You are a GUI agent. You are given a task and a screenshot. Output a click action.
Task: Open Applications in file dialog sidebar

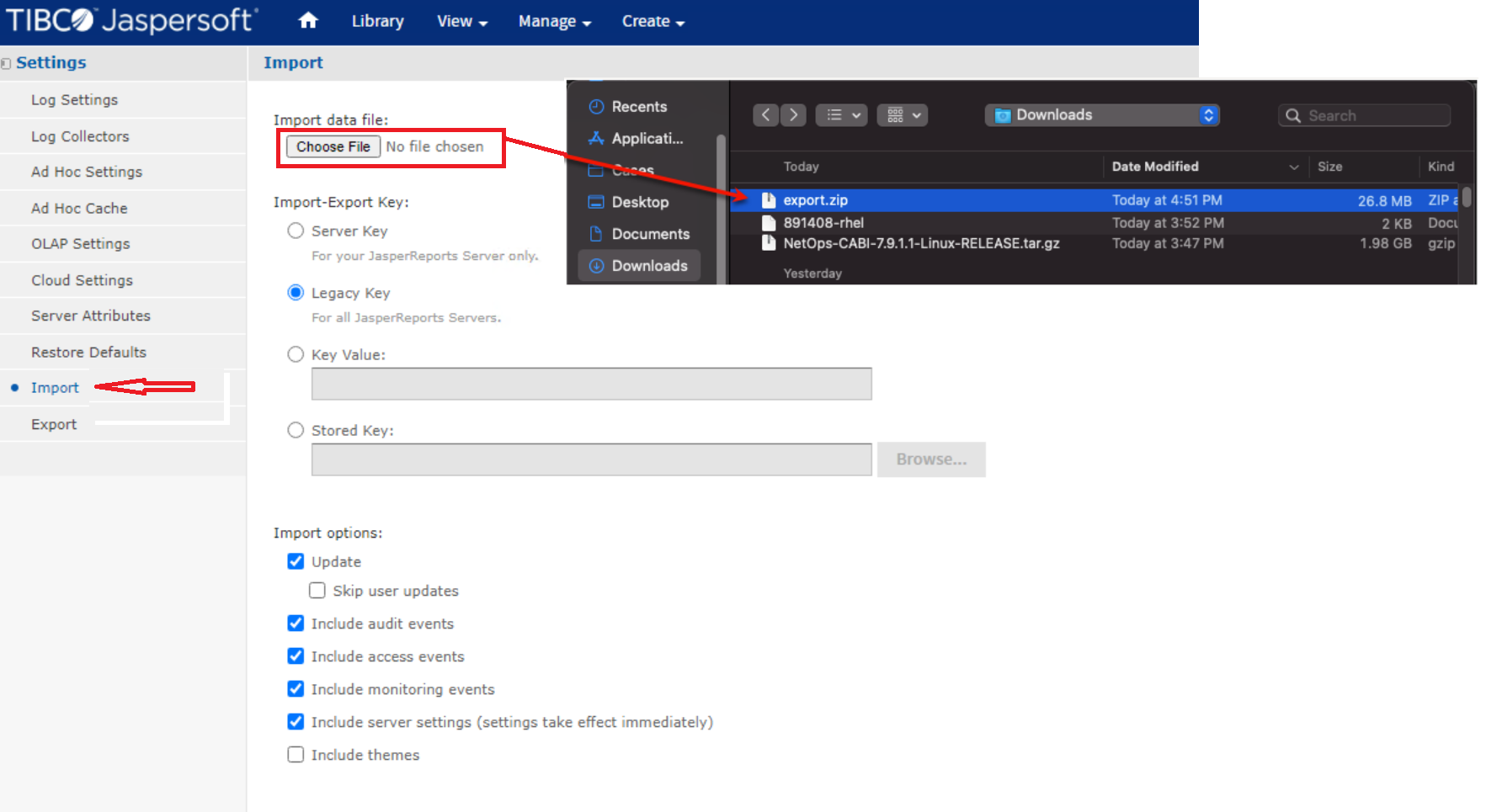pos(646,139)
